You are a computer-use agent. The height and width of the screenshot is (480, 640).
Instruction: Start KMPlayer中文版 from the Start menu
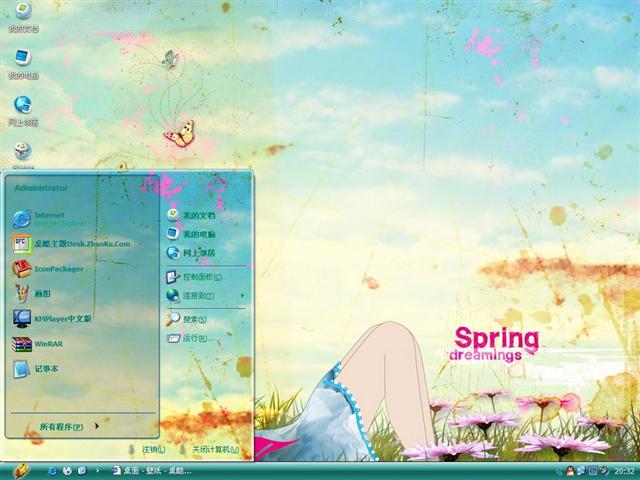click(x=52, y=319)
